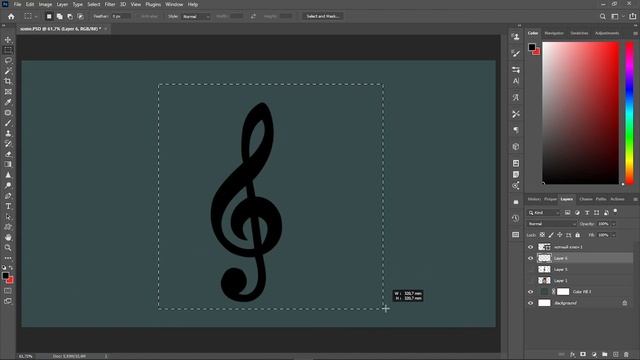Open the Share icon at top right
Viewport: 640px width, 360px height.
point(633,16)
